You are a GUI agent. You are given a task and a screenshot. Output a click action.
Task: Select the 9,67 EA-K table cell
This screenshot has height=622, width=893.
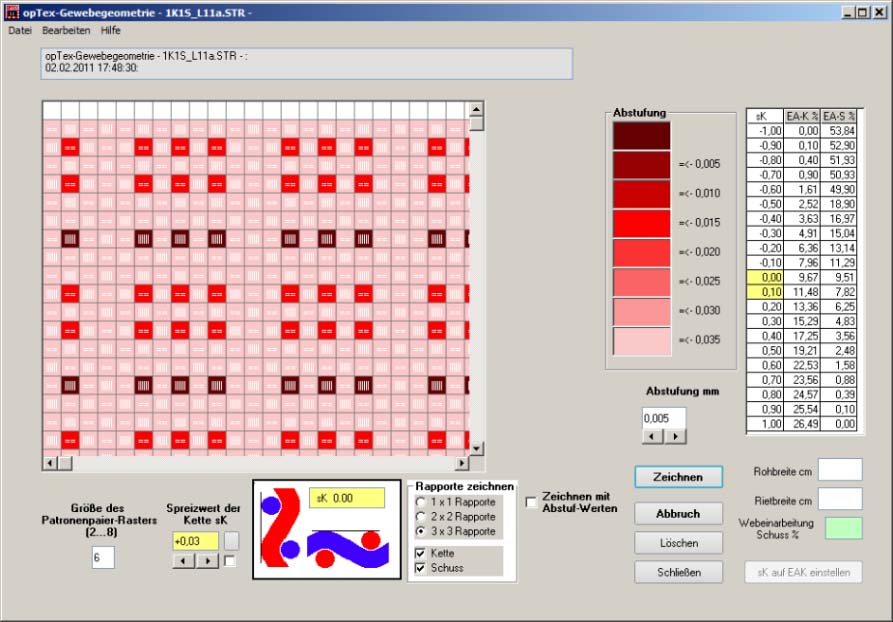pyautogui.click(x=802, y=277)
